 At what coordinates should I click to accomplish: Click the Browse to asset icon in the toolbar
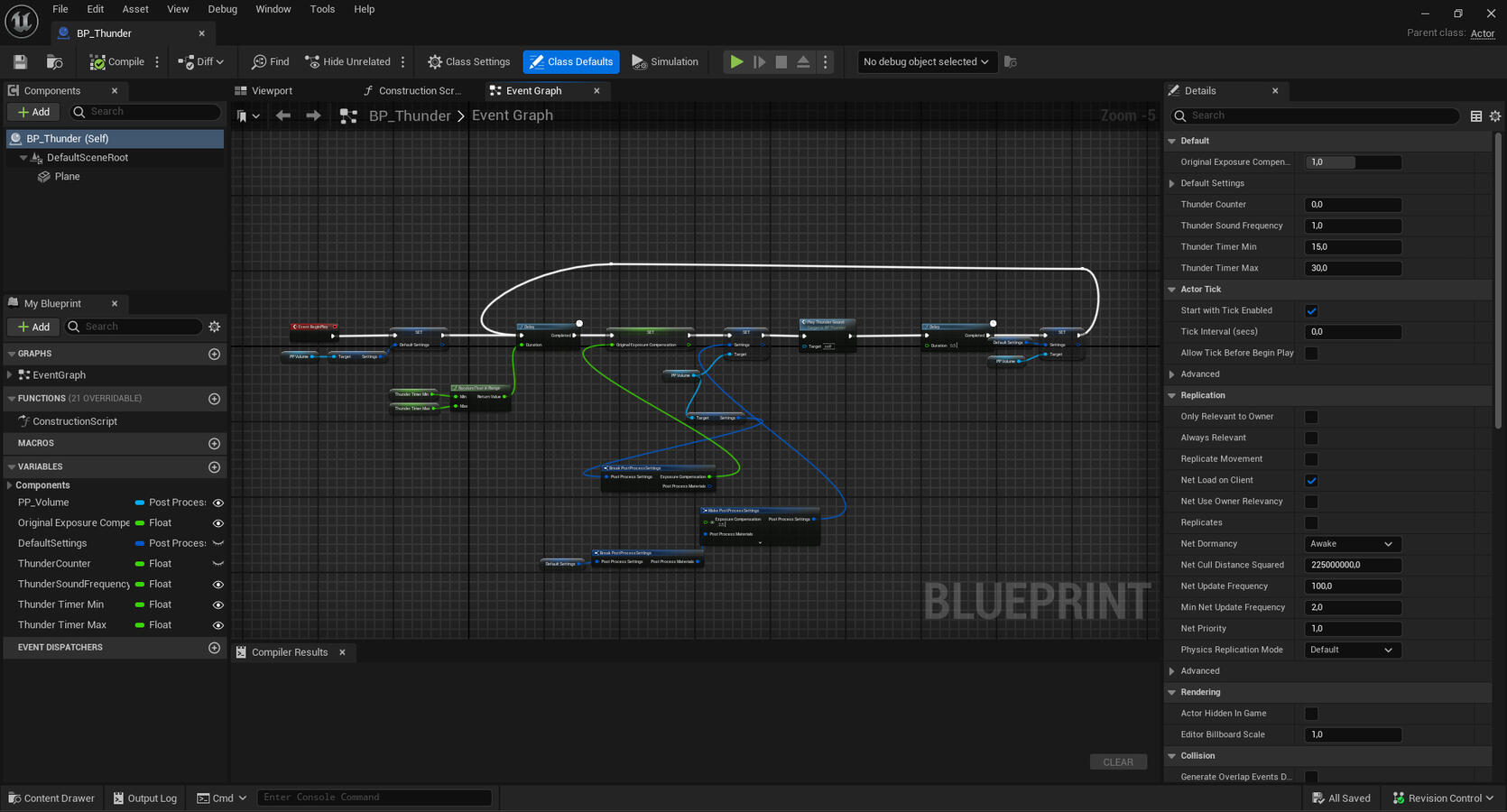click(55, 62)
